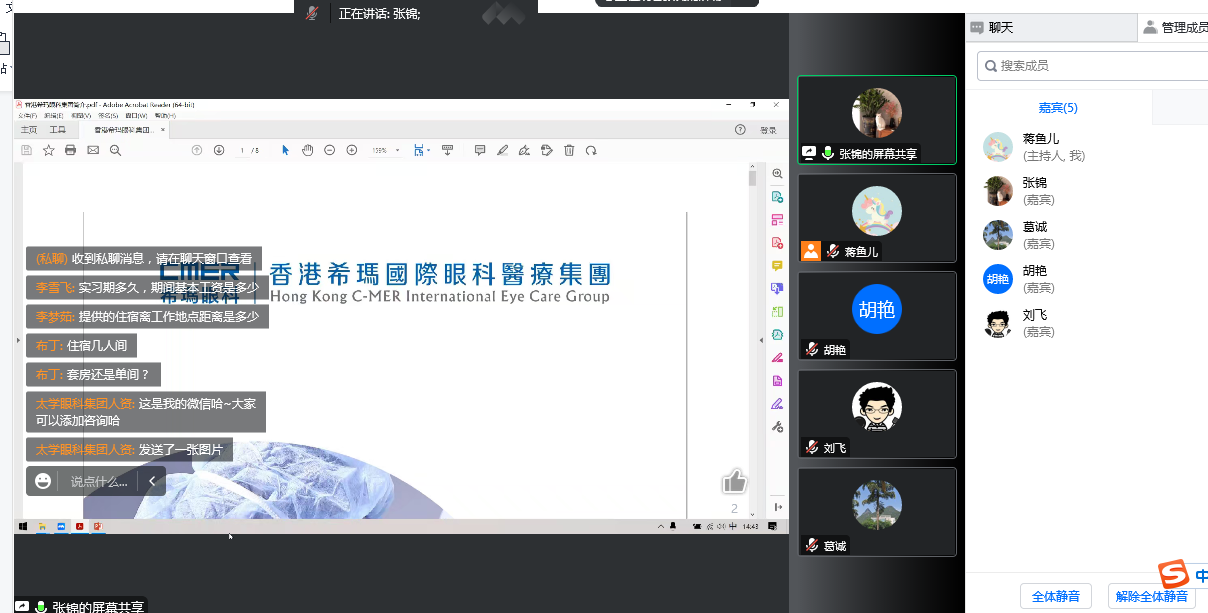Collapse the chat overlay with left chevron
The image size is (1208, 613).
click(152, 481)
